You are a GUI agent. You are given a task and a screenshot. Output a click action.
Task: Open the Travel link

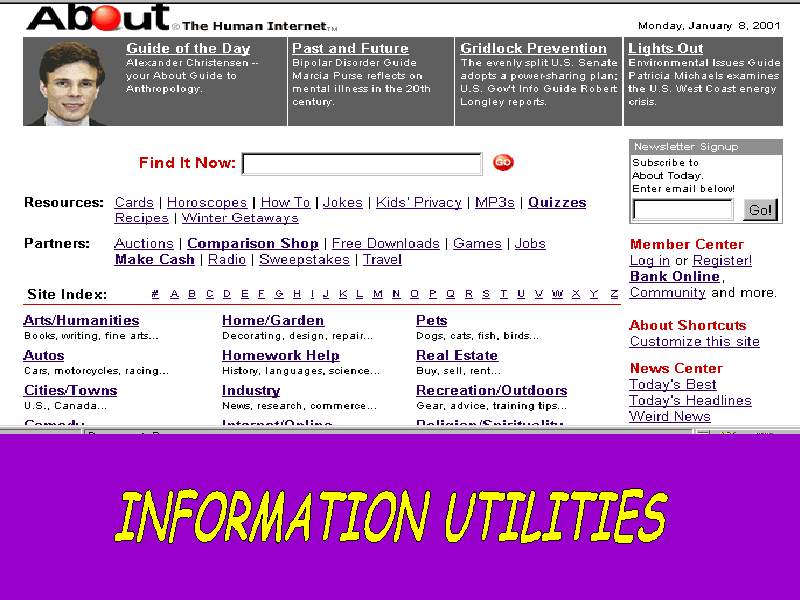tap(382, 260)
